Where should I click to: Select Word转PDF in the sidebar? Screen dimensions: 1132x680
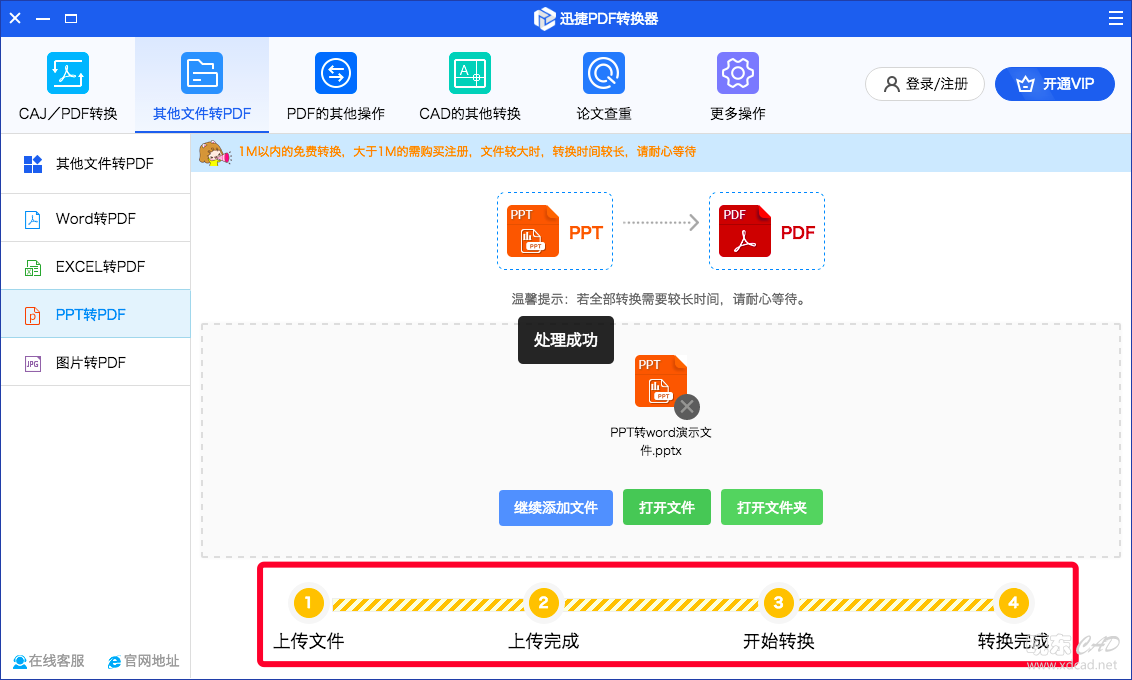pos(96,218)
